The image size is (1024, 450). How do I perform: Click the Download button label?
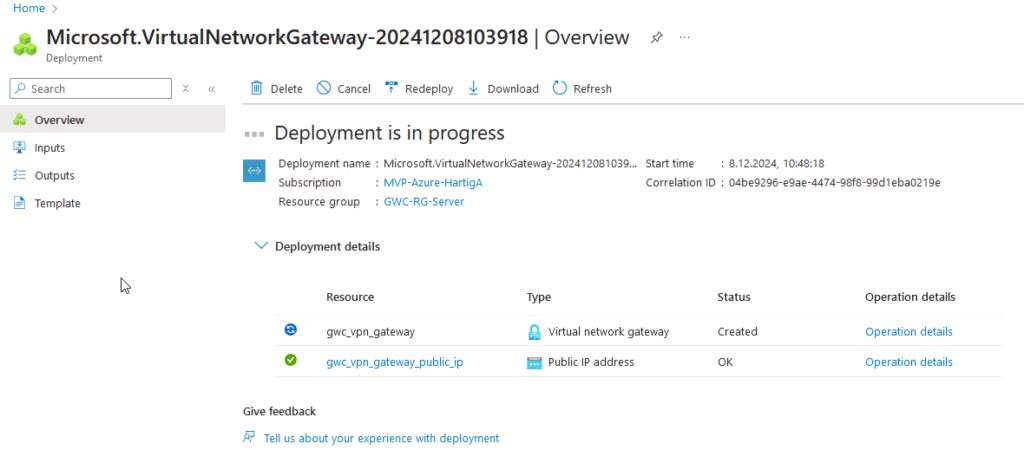(513, 89)
